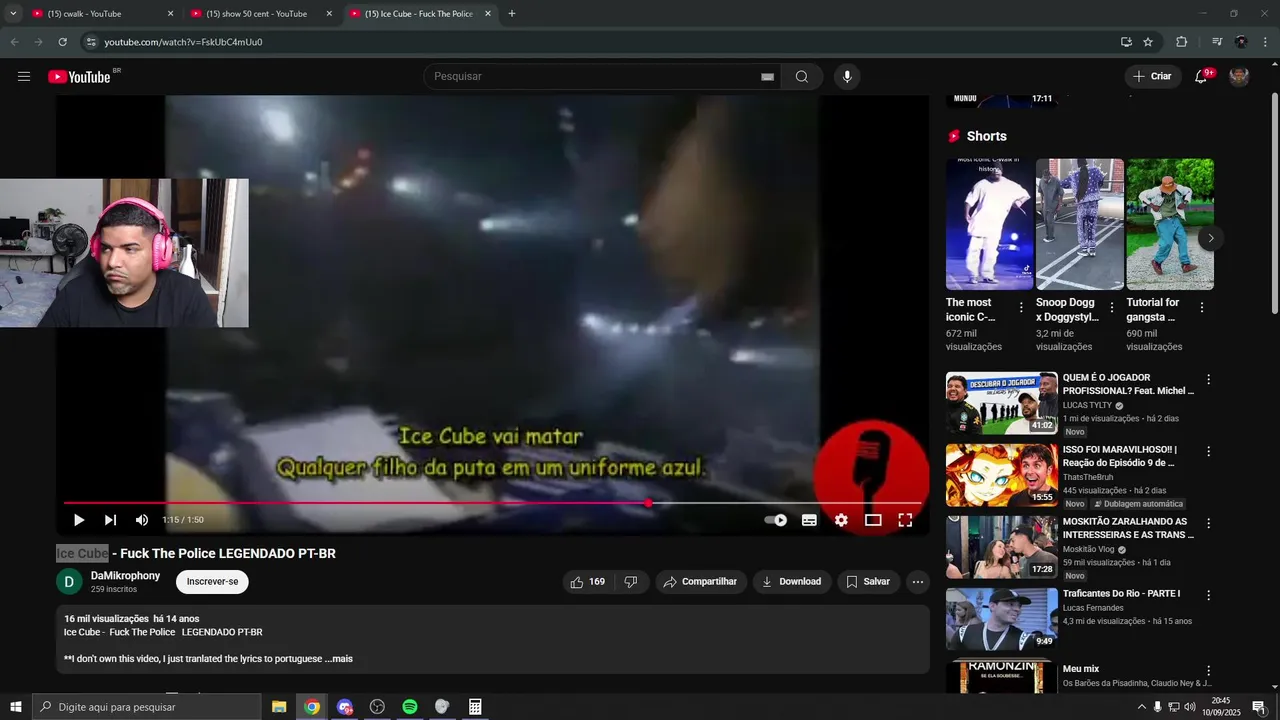Start voice search with microphone
Screen dimensions: 1280x720
[x=847, y=77]
